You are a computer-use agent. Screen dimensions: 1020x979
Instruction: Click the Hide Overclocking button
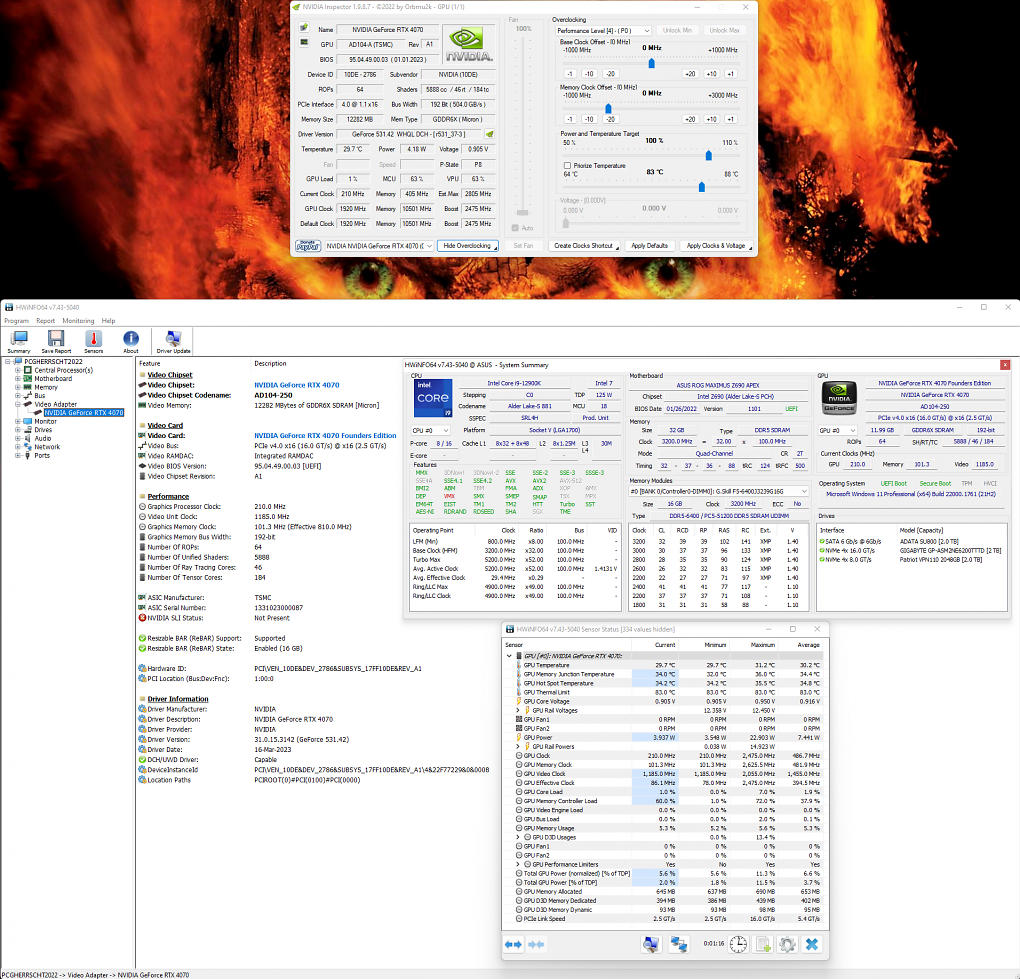468,246
